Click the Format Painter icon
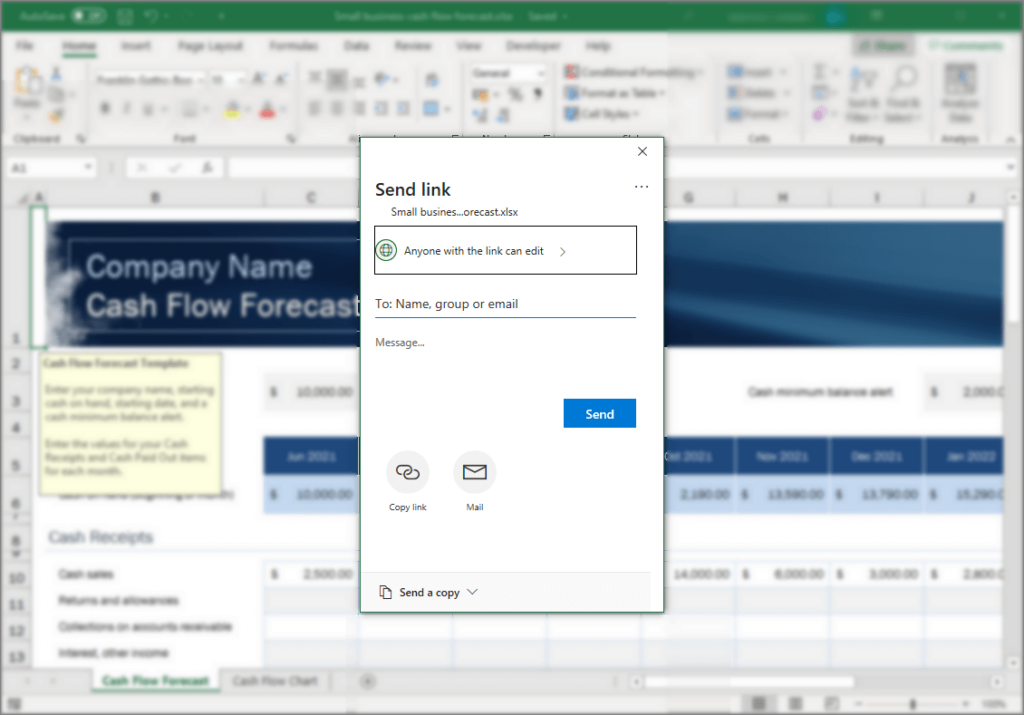This screenshot has width=1024, height=715. 57,116
